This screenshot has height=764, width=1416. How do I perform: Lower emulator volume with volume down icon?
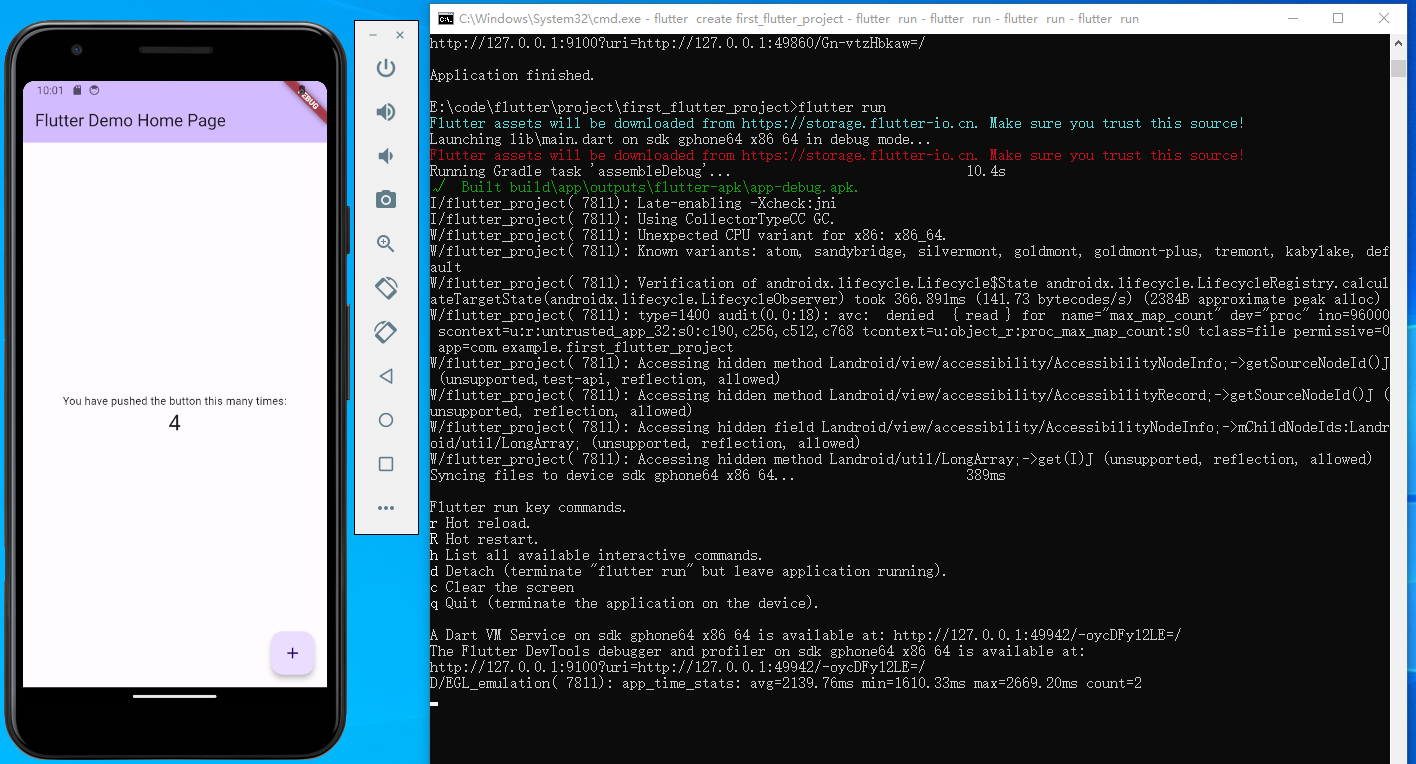[386, 156]
